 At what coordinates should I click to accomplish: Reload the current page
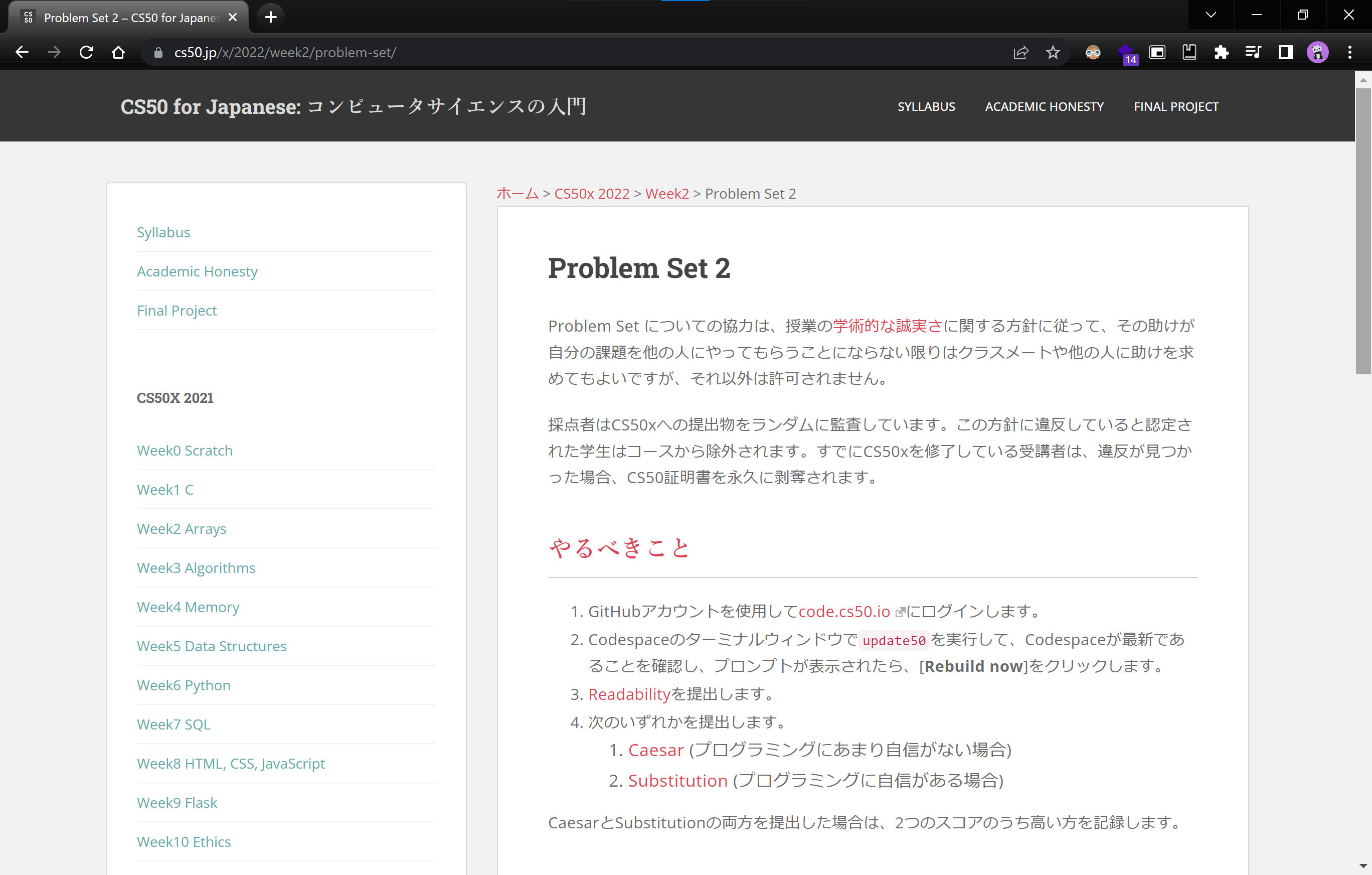(86, 53)
